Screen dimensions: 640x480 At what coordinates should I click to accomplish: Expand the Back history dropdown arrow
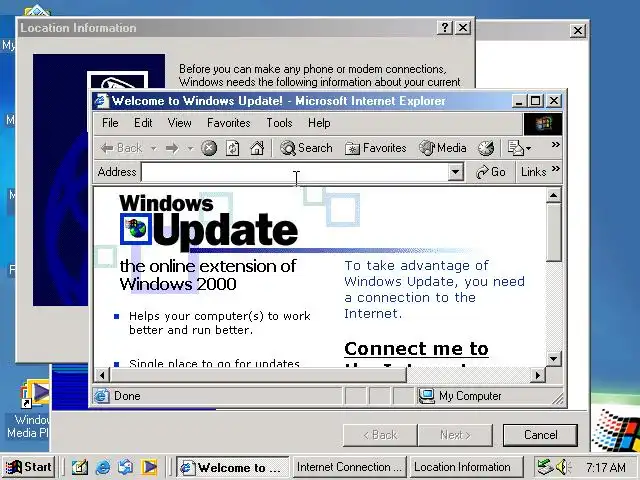coord(153,148)
